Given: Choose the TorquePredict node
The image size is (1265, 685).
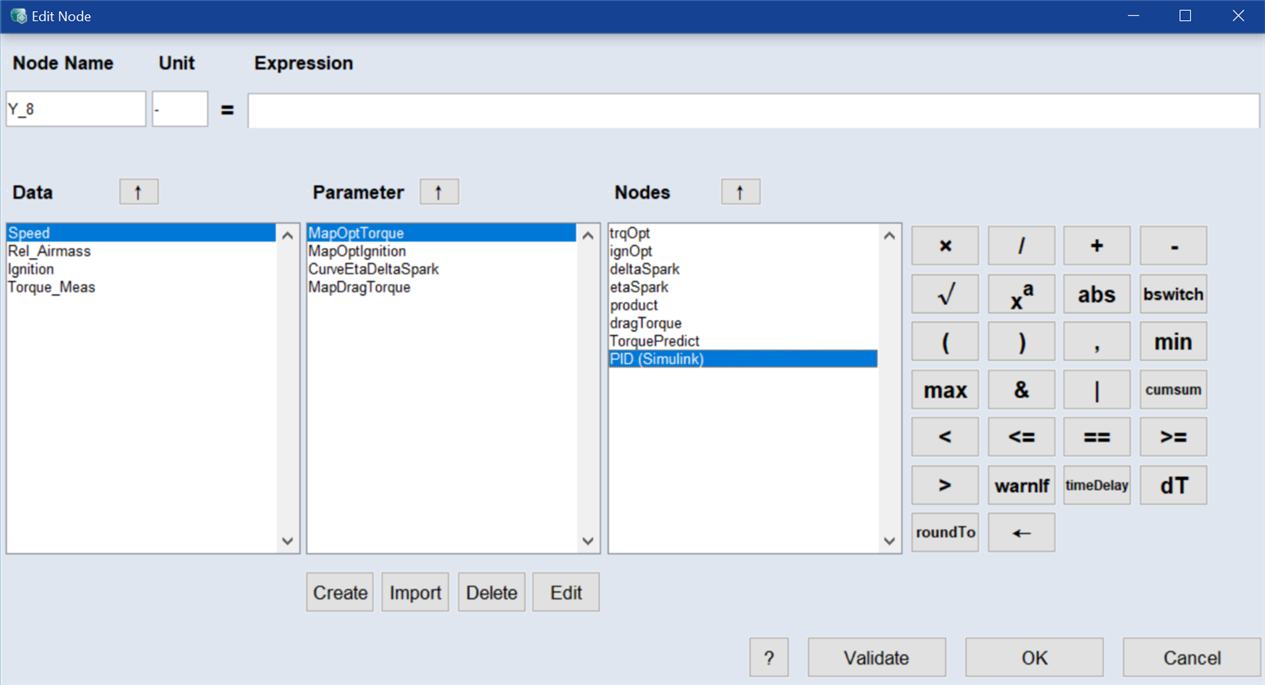Looking at the screenshot, I should pos(654,342).
